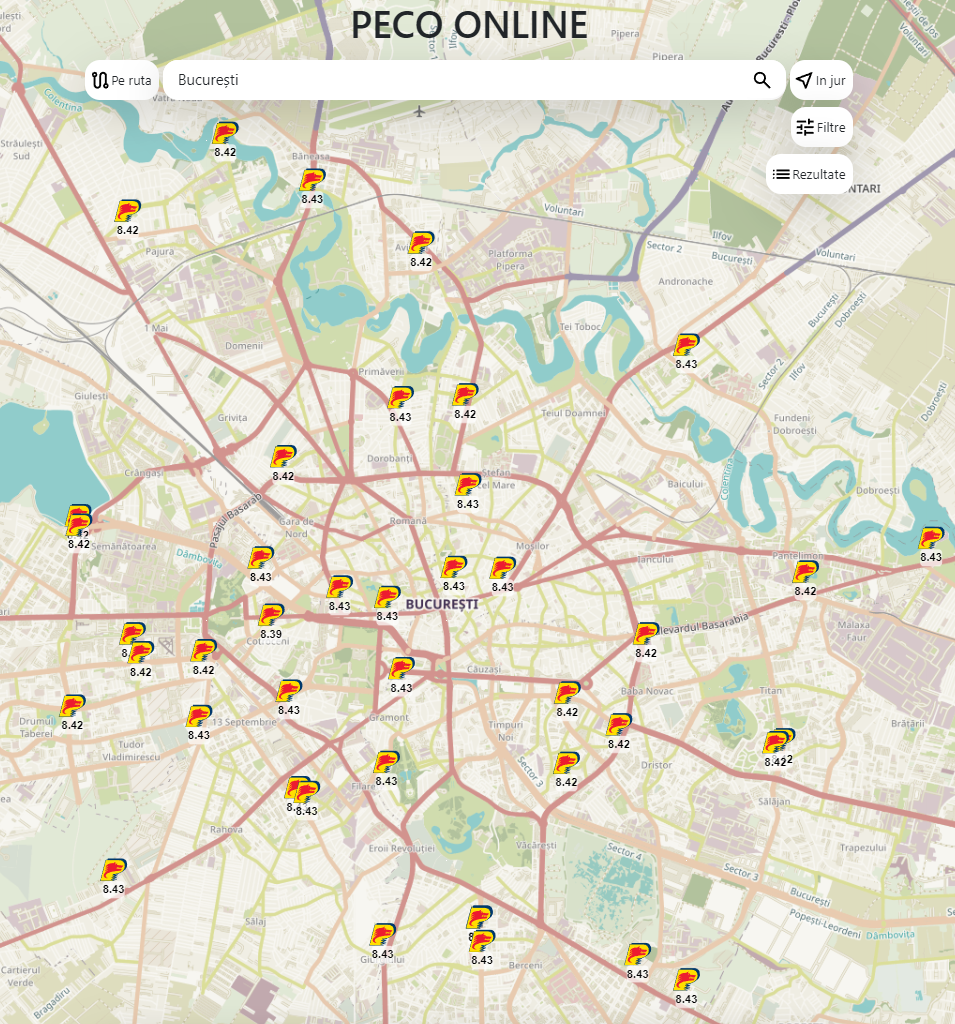Click the far east 8.43 station marker

pos(931,539)
